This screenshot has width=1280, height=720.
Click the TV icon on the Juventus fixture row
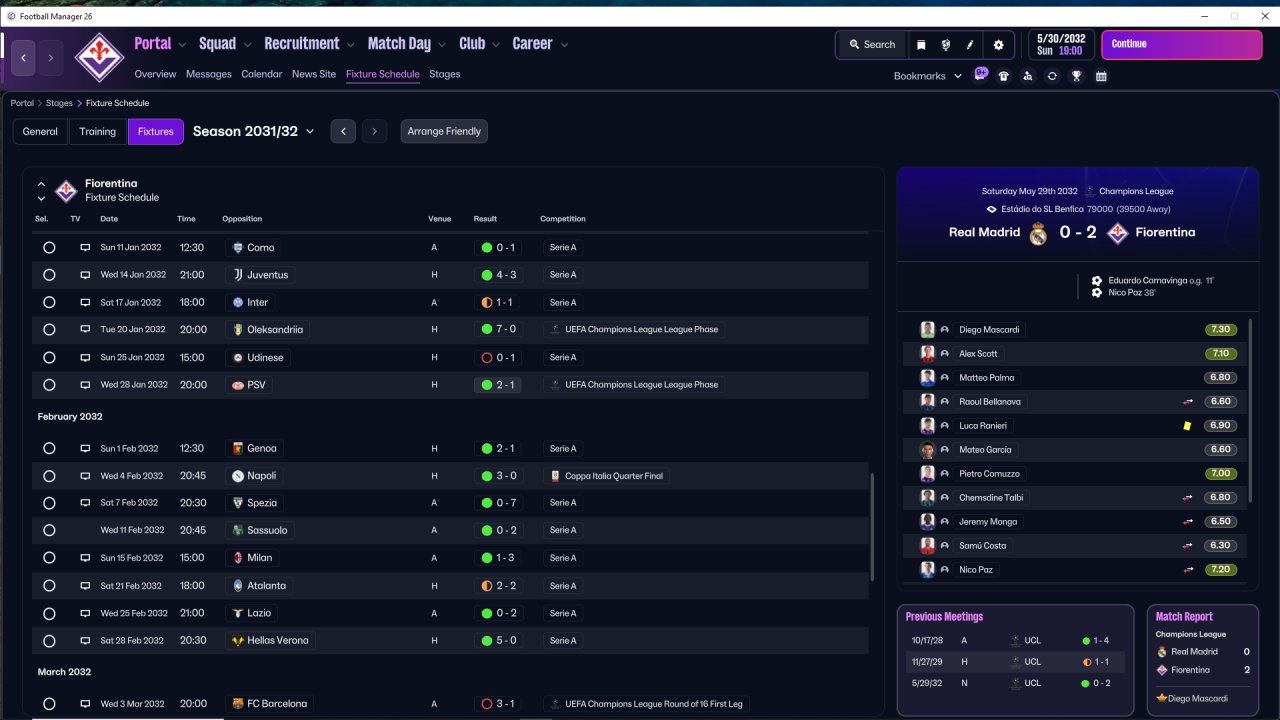85,275
